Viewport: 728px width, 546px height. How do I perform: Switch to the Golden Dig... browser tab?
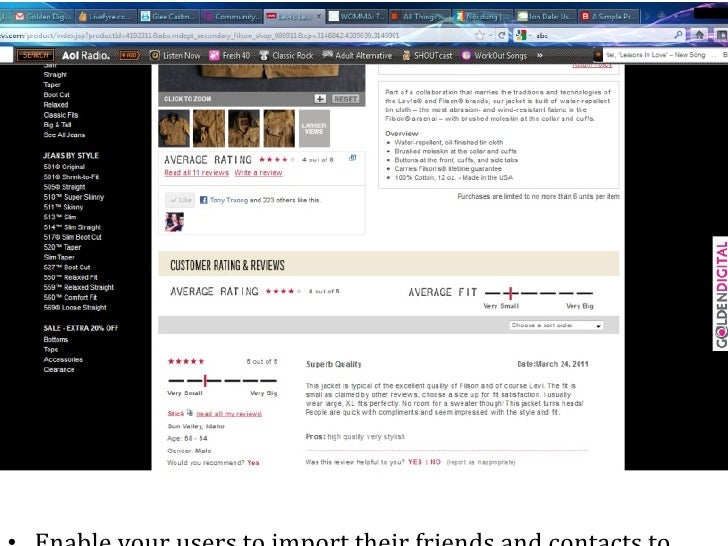[43, 16]
